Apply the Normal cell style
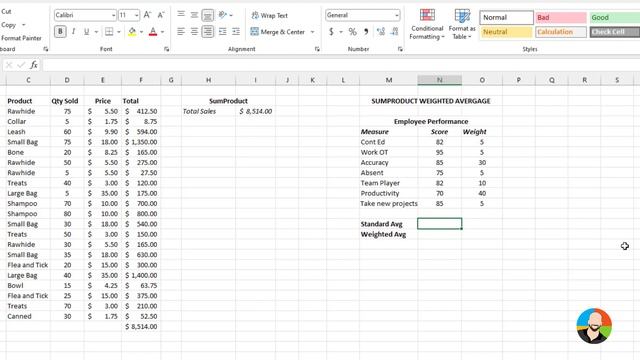The height and width of the screenshot is (360, 640). coord(506,18)
